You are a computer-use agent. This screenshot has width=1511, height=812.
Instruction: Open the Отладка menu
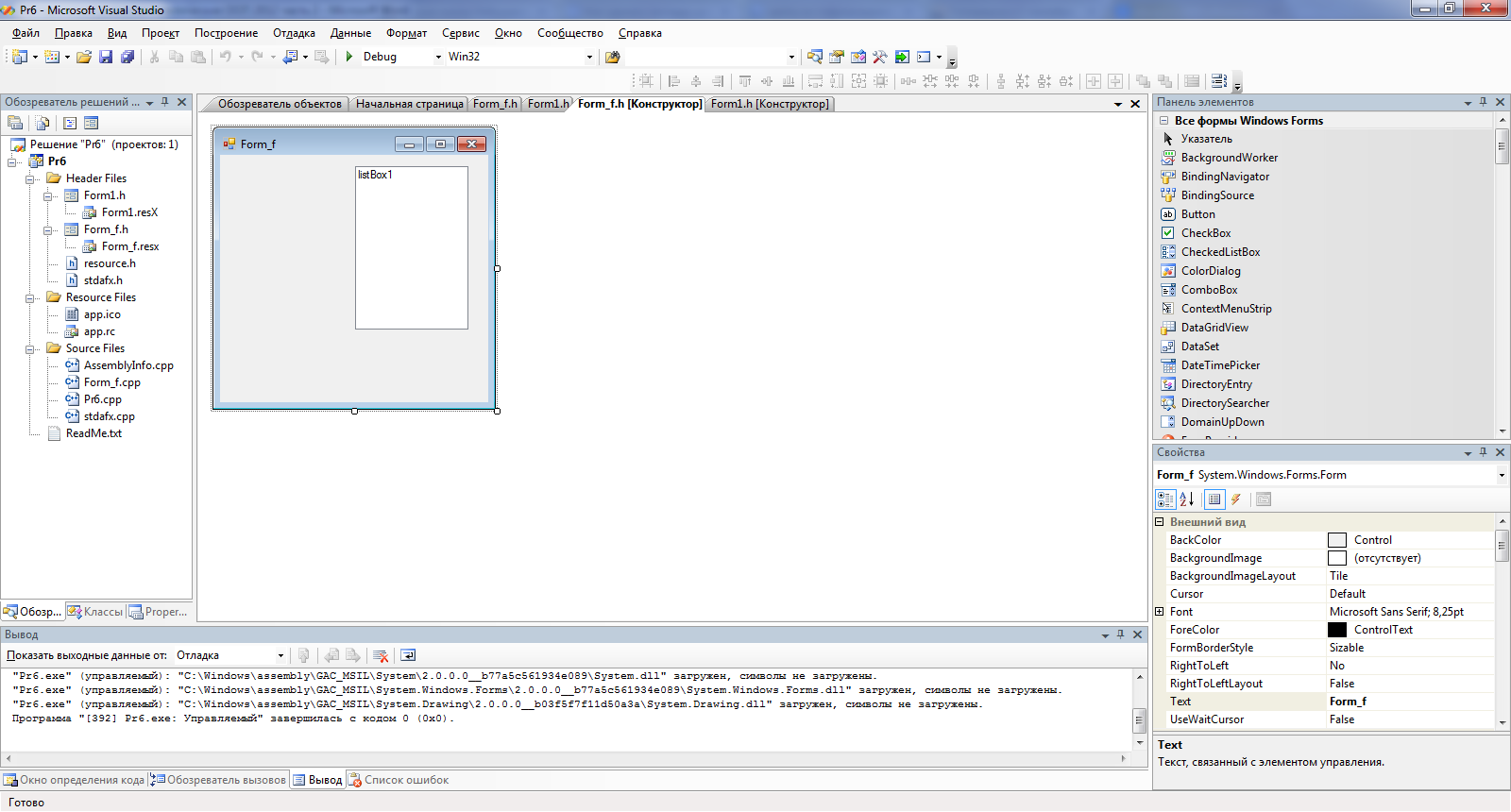tap(294, 33)
